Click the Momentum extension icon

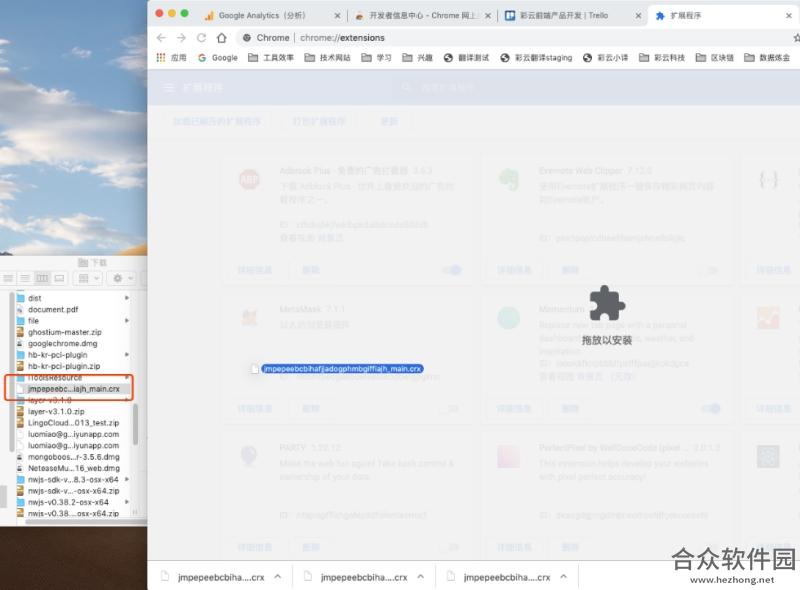coord(509,318)
